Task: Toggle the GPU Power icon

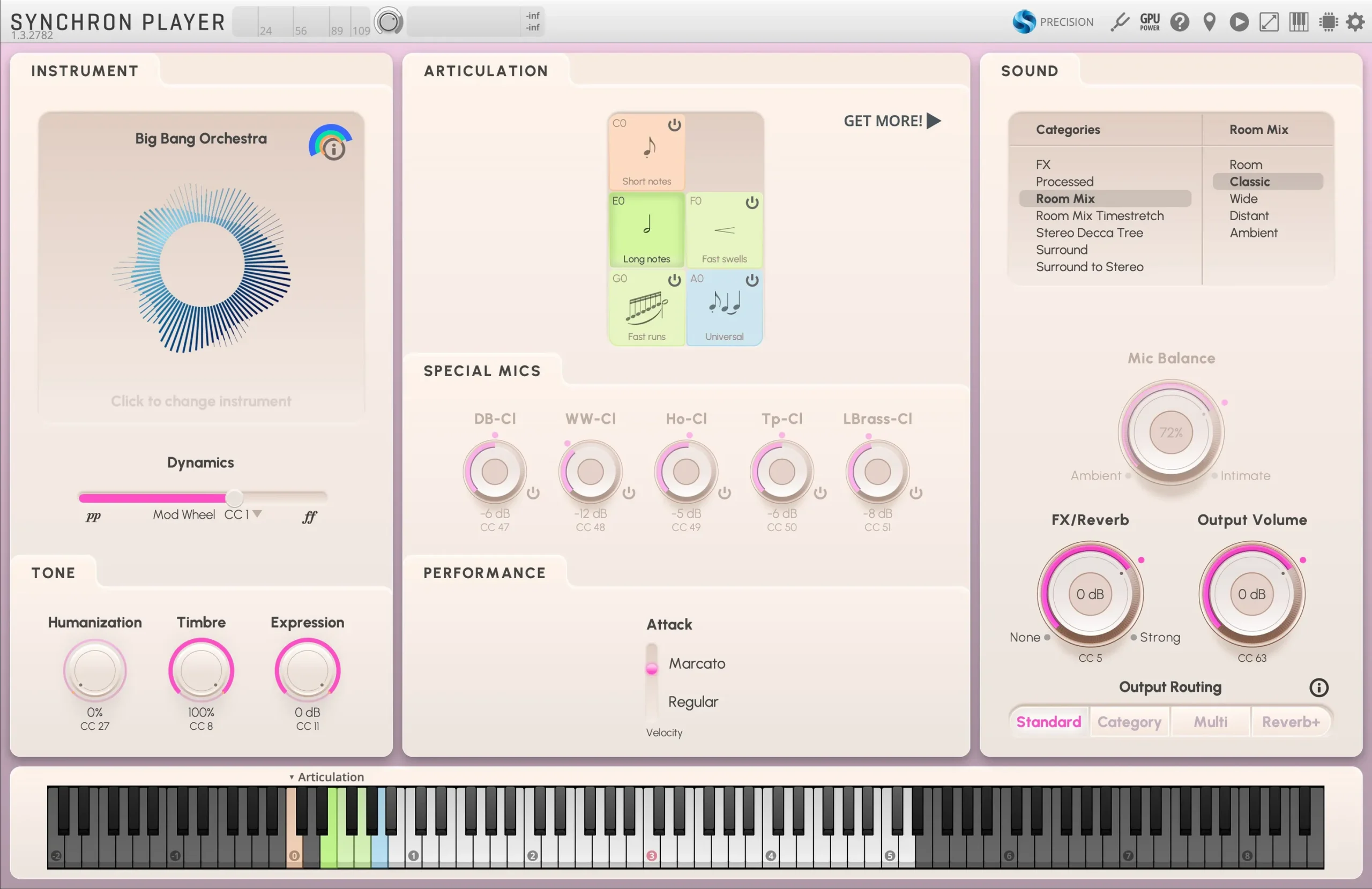Action: (x=1150, y=23)
